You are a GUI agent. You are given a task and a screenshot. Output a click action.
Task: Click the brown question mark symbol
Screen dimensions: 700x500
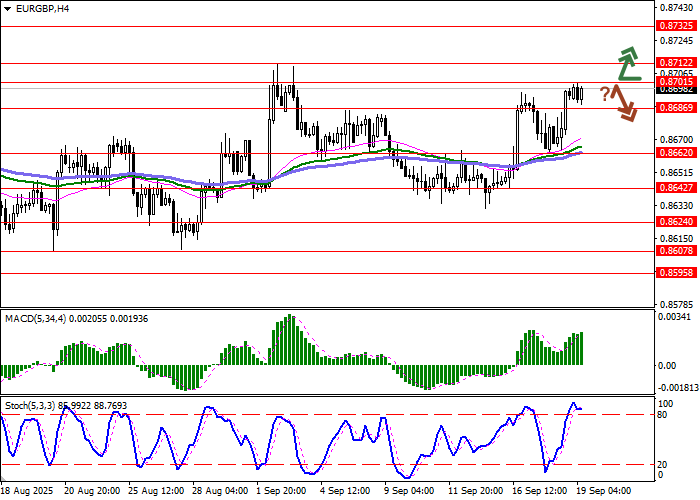tap(605, 94)
